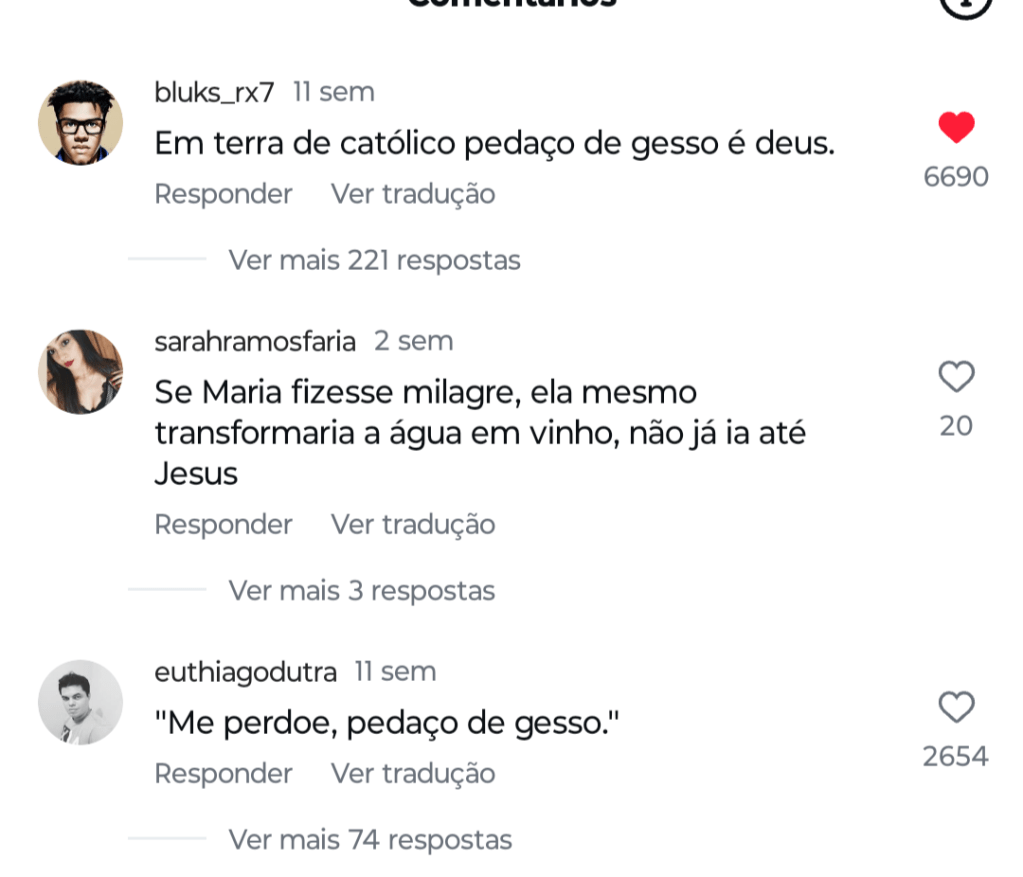Screen dimensions: 1023x877
Task: Expand 'Ver mais 74 respostas'
Action: pos(370,840)
